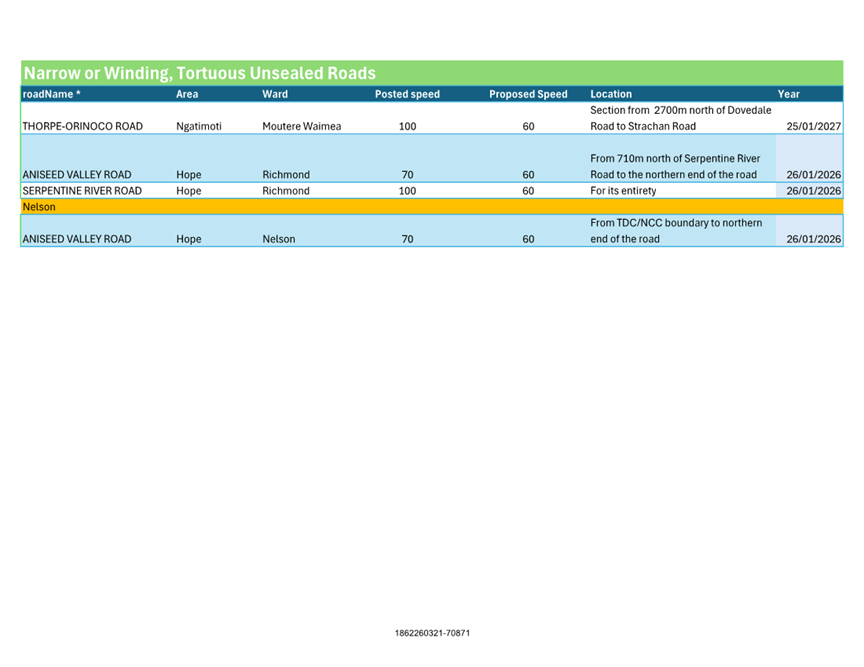Click 'From 710m north of Serpentine River' location text
This screenshot has width=864, height=667.
point(675,159)
